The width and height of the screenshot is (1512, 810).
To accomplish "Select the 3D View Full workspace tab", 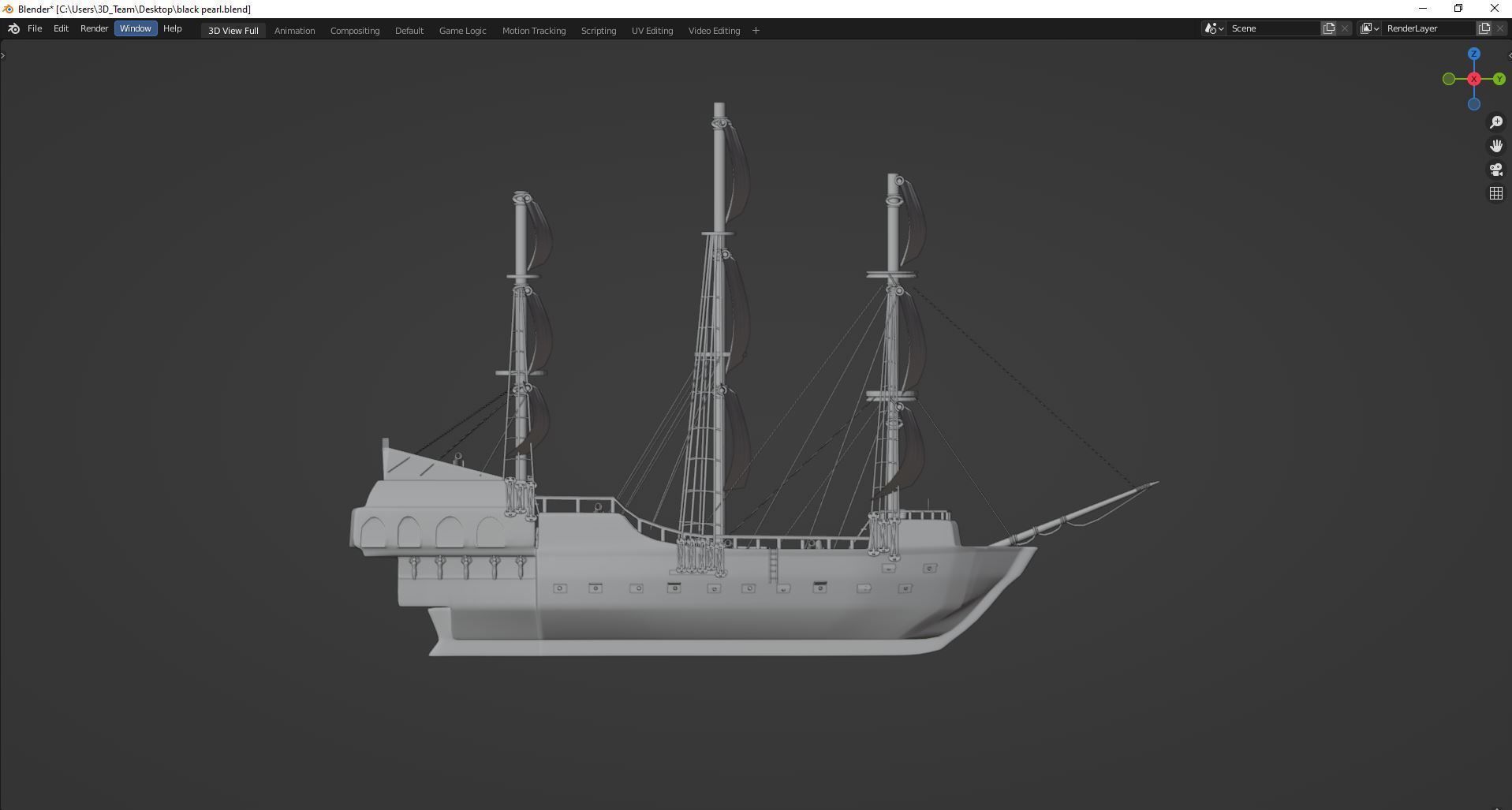I will point(233,30).
